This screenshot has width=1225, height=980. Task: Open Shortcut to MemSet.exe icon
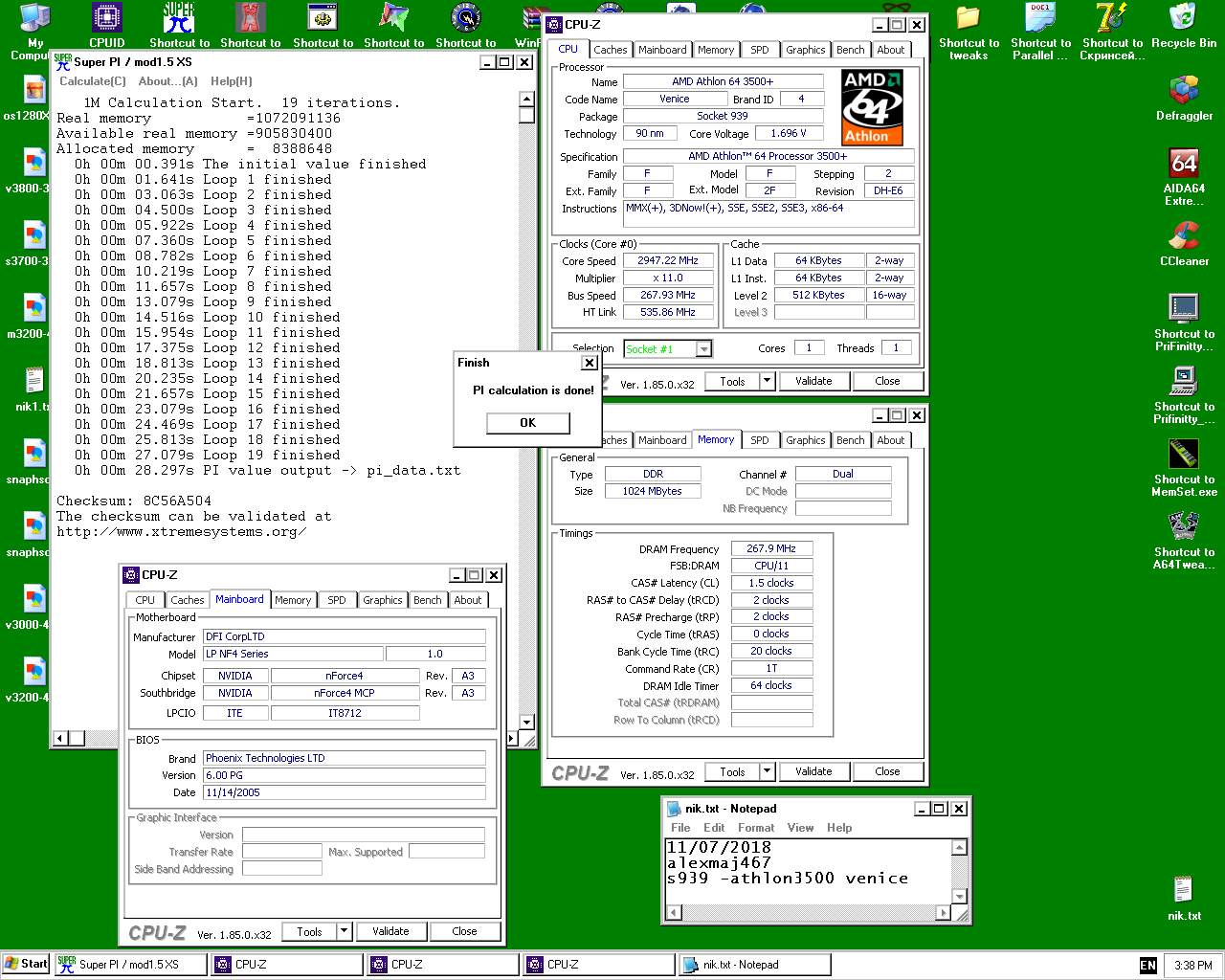tap(1184, 455)
